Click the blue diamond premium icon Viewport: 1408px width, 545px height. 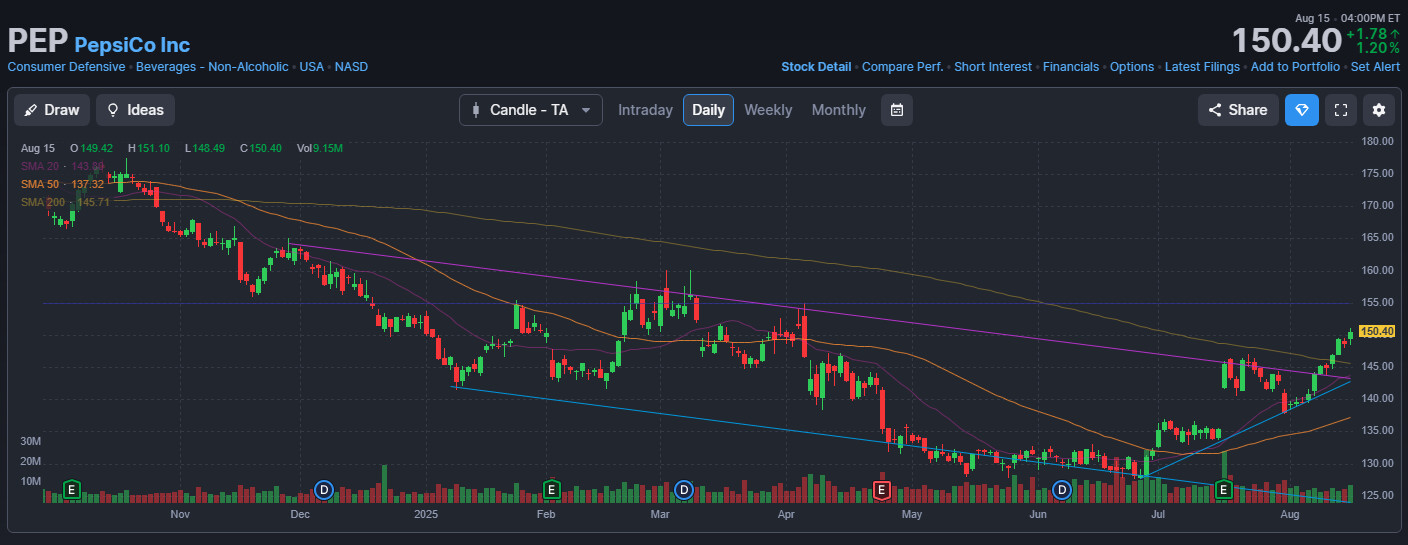pos(1301,110)
